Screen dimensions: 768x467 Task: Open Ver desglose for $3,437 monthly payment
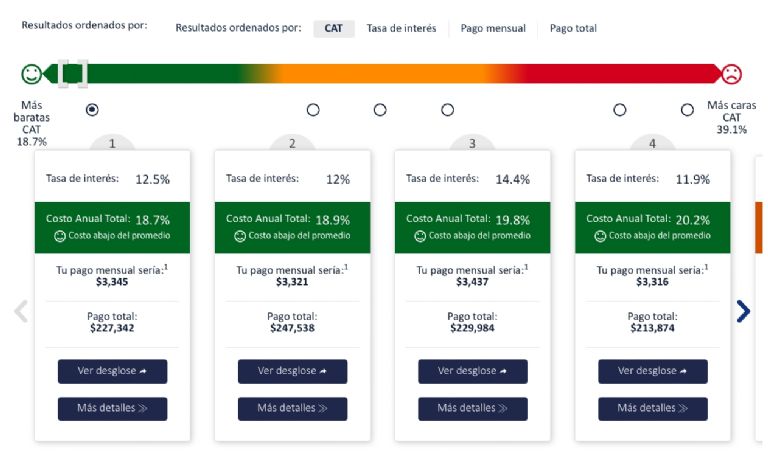pos(472,371)
